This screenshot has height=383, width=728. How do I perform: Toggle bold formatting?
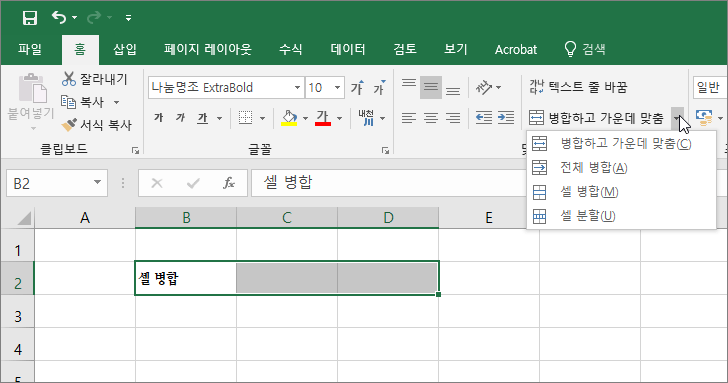pos(158,118)
